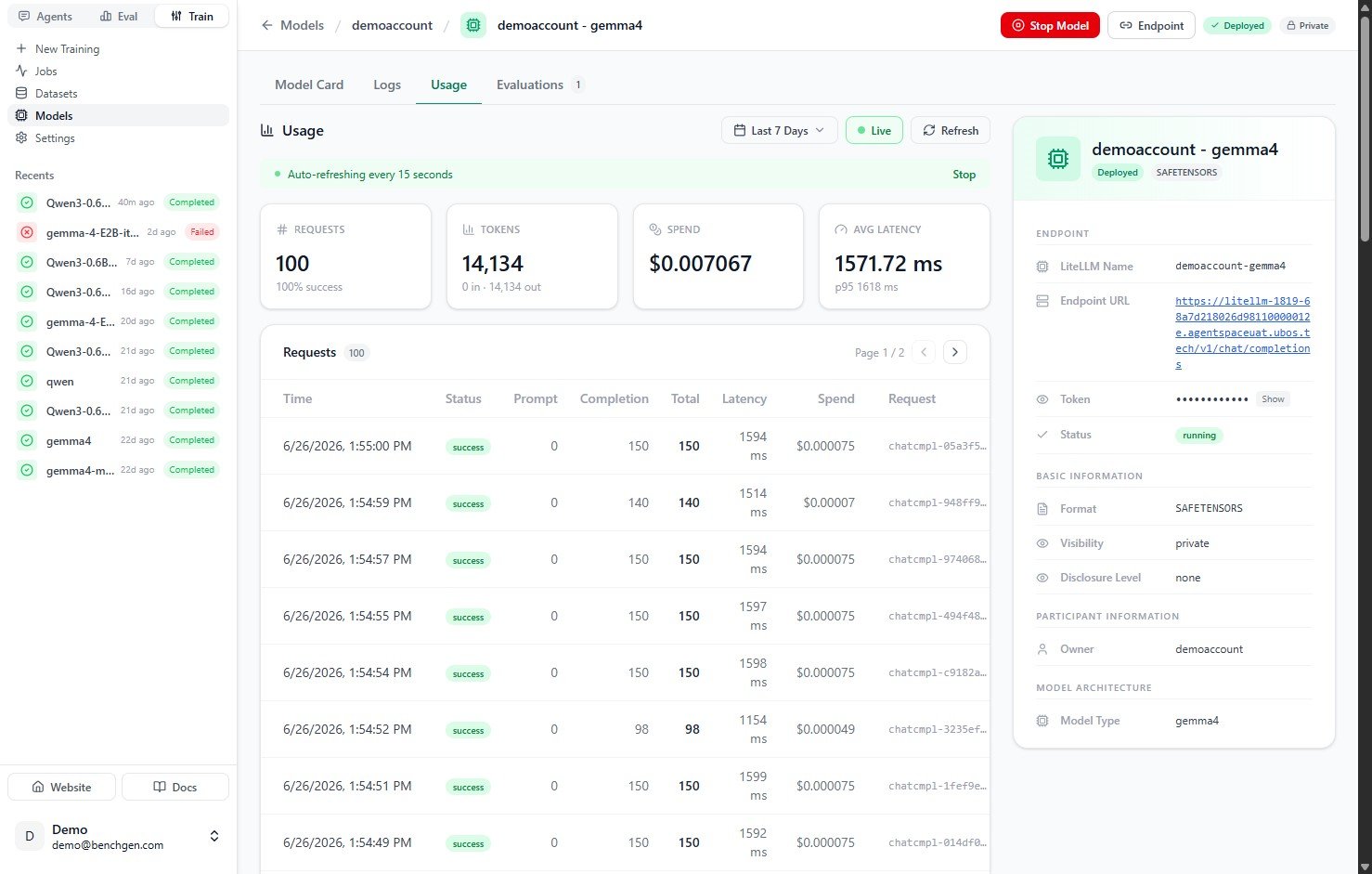Open the Jobs page

tap(119, 71)
